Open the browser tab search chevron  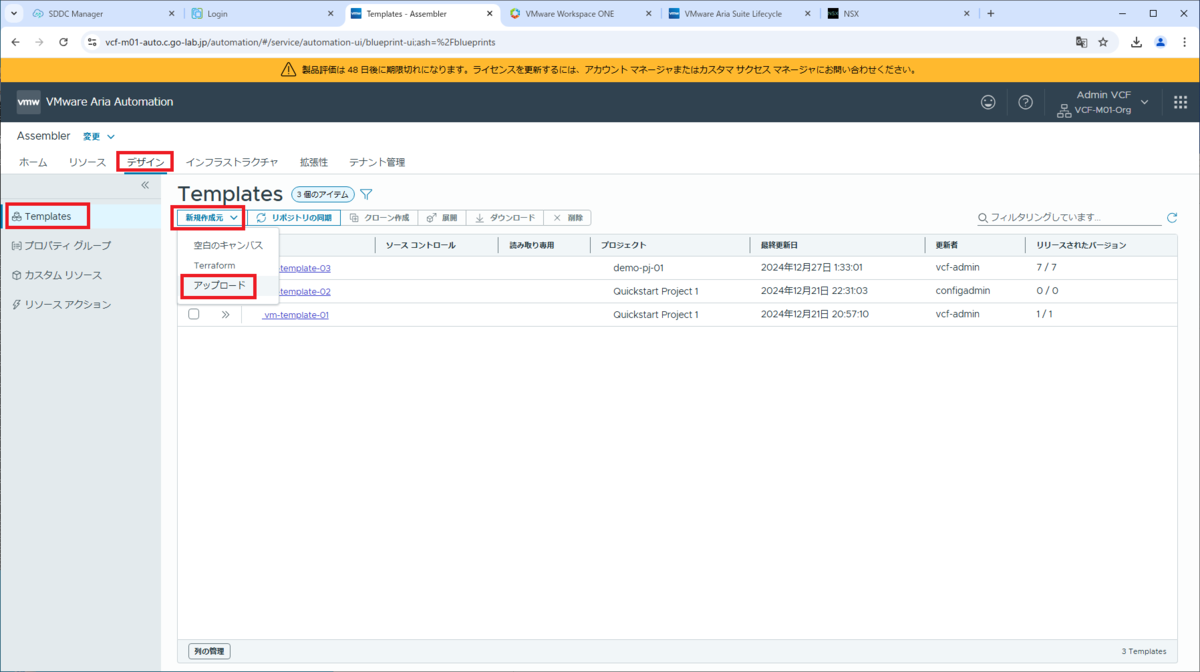point(14,14)
